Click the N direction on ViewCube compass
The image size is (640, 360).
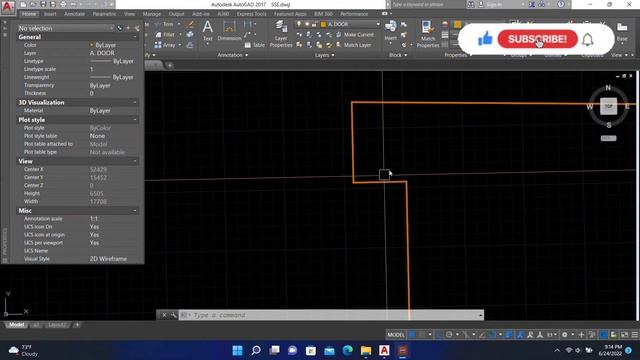[x=608, y=87]
